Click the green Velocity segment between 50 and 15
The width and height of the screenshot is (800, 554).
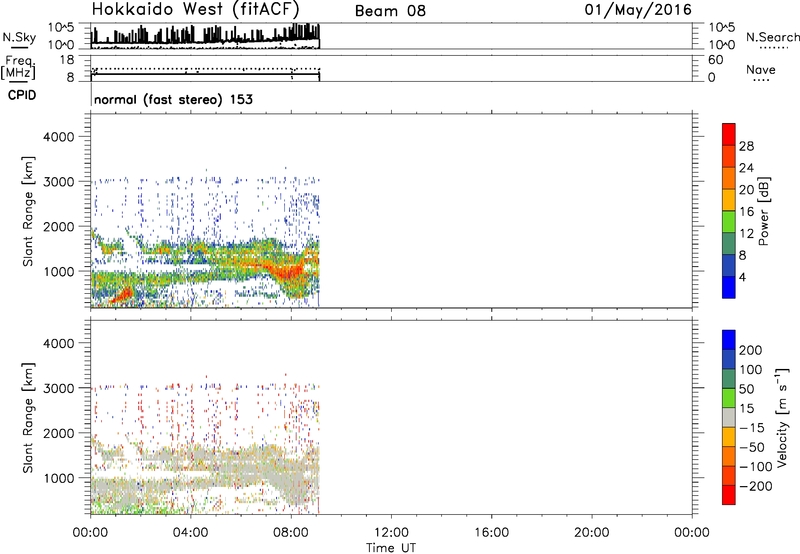pyautogui.click(x=729, y=398)
